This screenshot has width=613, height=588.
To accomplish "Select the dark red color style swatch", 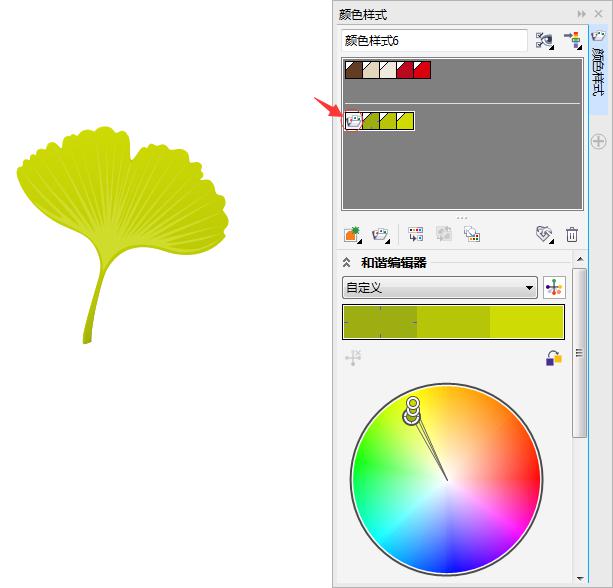I will tap(405, 70).
